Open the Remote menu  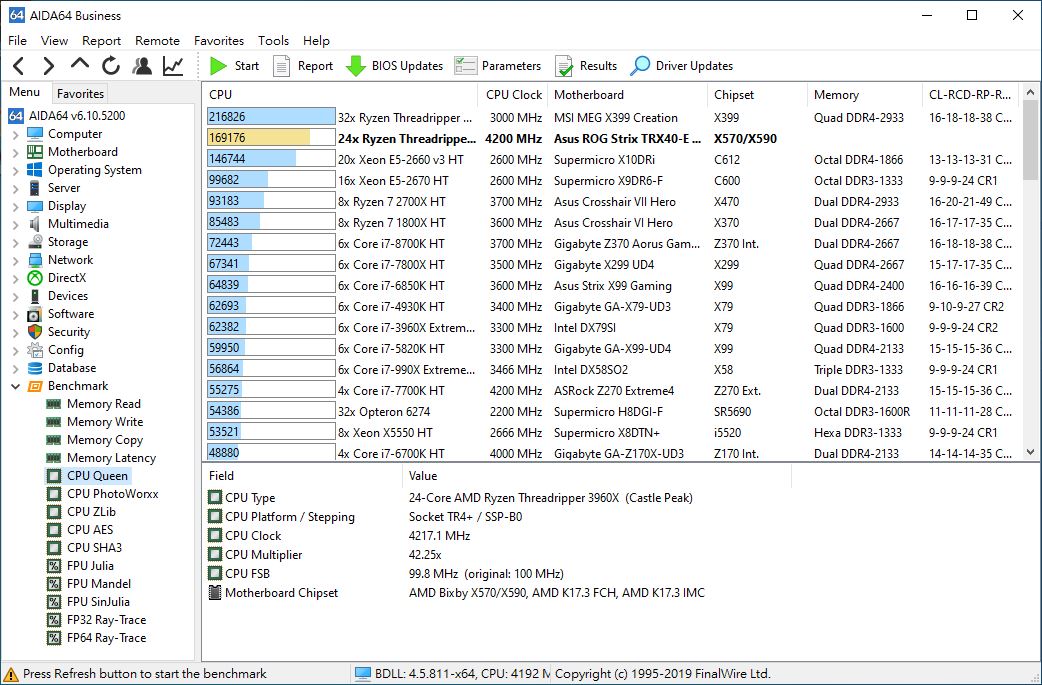157,41
